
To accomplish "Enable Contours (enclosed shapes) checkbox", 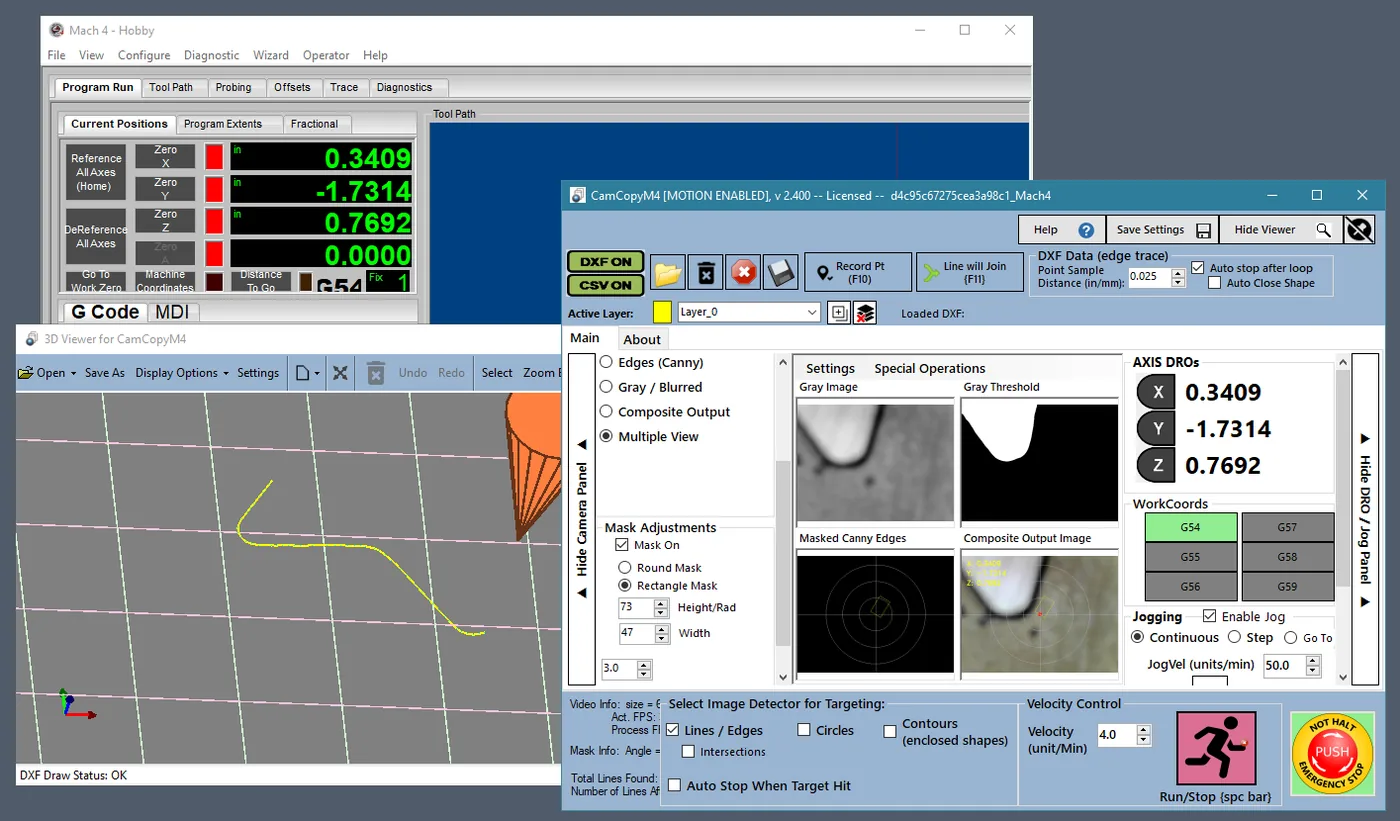I will point(890,732).
